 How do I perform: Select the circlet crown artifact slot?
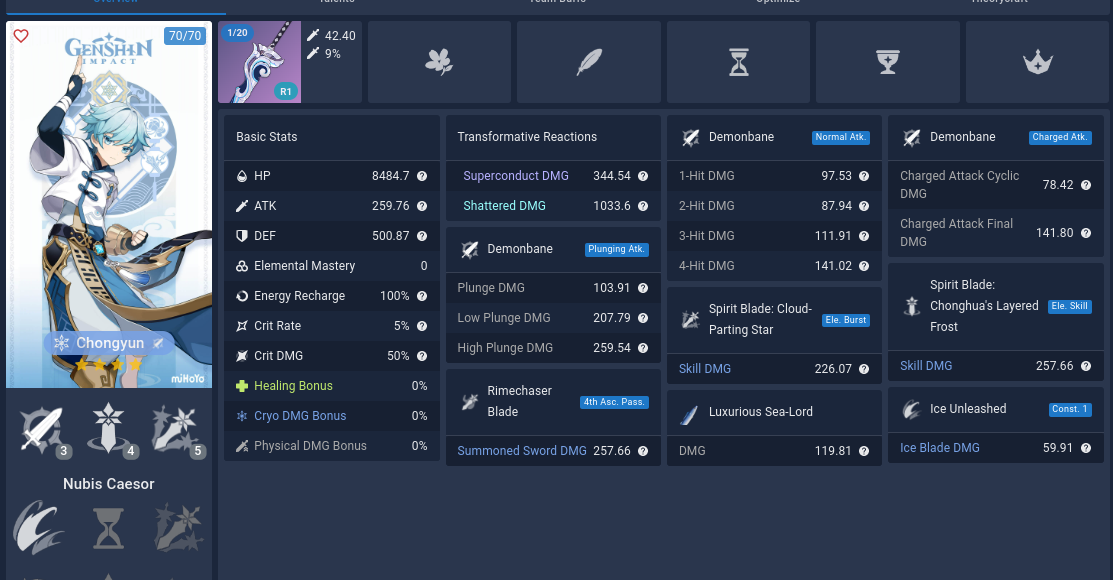(x=1037, y=61)
